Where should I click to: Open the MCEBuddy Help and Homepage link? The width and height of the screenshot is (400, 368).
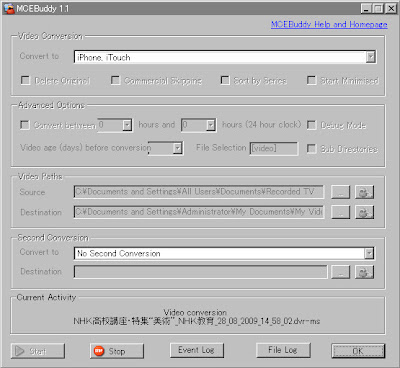[329, 24]
